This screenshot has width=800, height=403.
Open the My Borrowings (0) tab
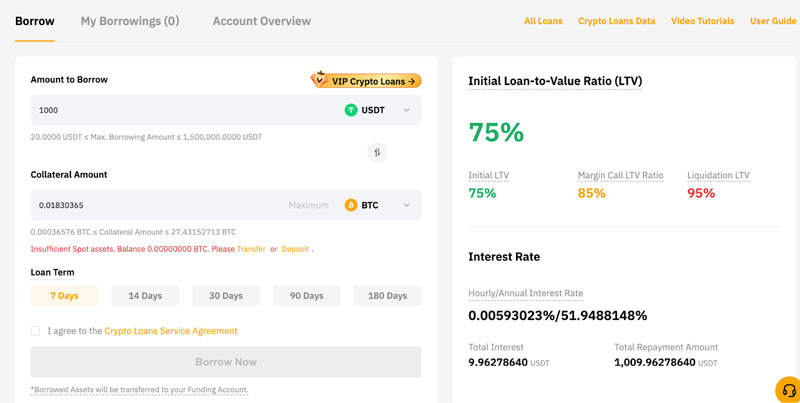pos(130,21)
